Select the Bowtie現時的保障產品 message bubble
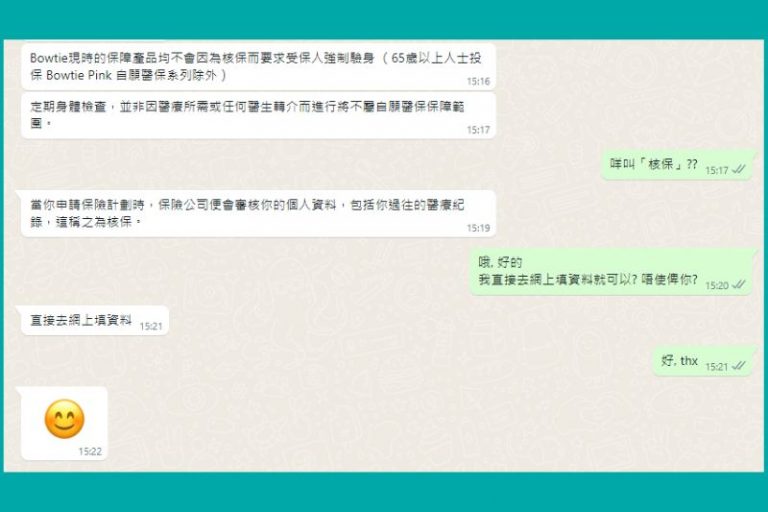Image resolution: width=768 pixels, height=512 pixels. pos(258,66)
